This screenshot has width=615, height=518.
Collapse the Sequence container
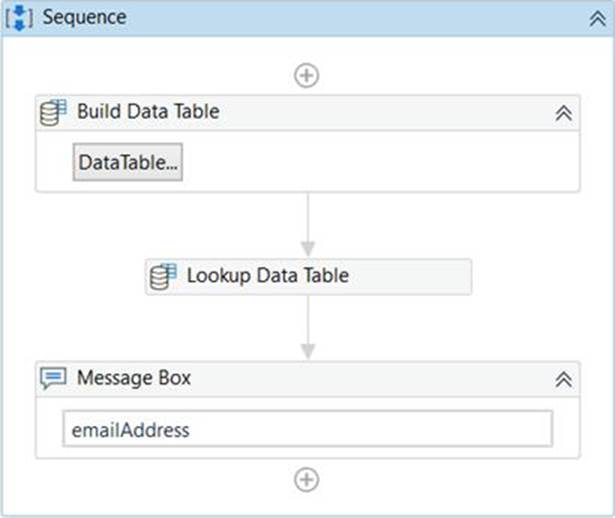coord(596,18)
